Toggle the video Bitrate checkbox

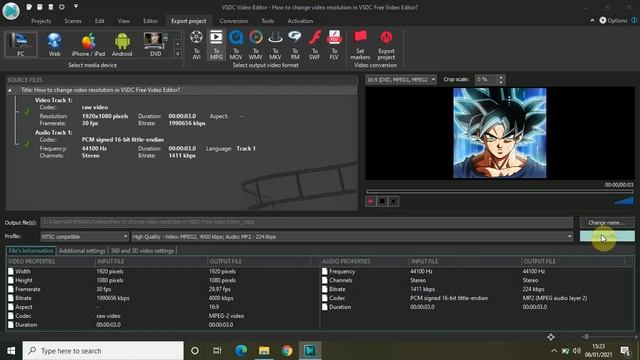(x=11, y=298)
